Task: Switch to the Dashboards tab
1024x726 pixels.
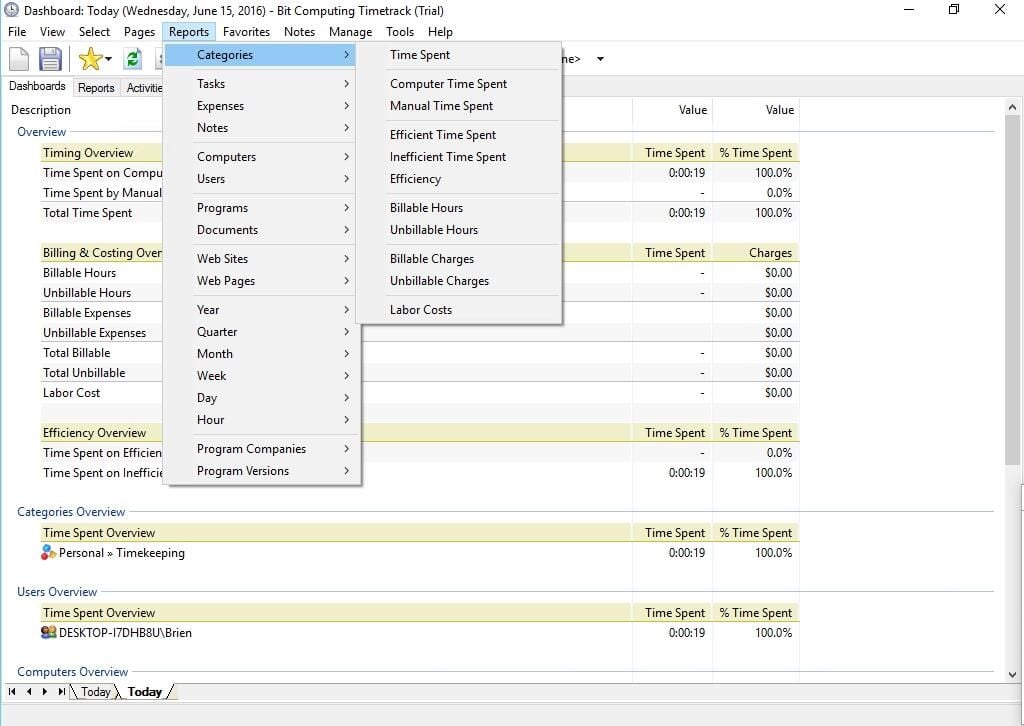Action: coord(37,86)
